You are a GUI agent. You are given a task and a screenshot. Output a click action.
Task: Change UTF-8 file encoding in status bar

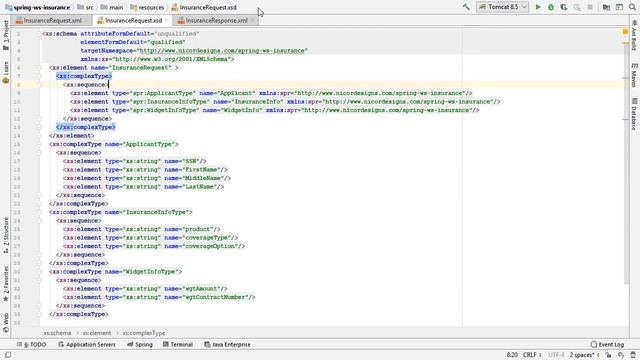[556, 355]
